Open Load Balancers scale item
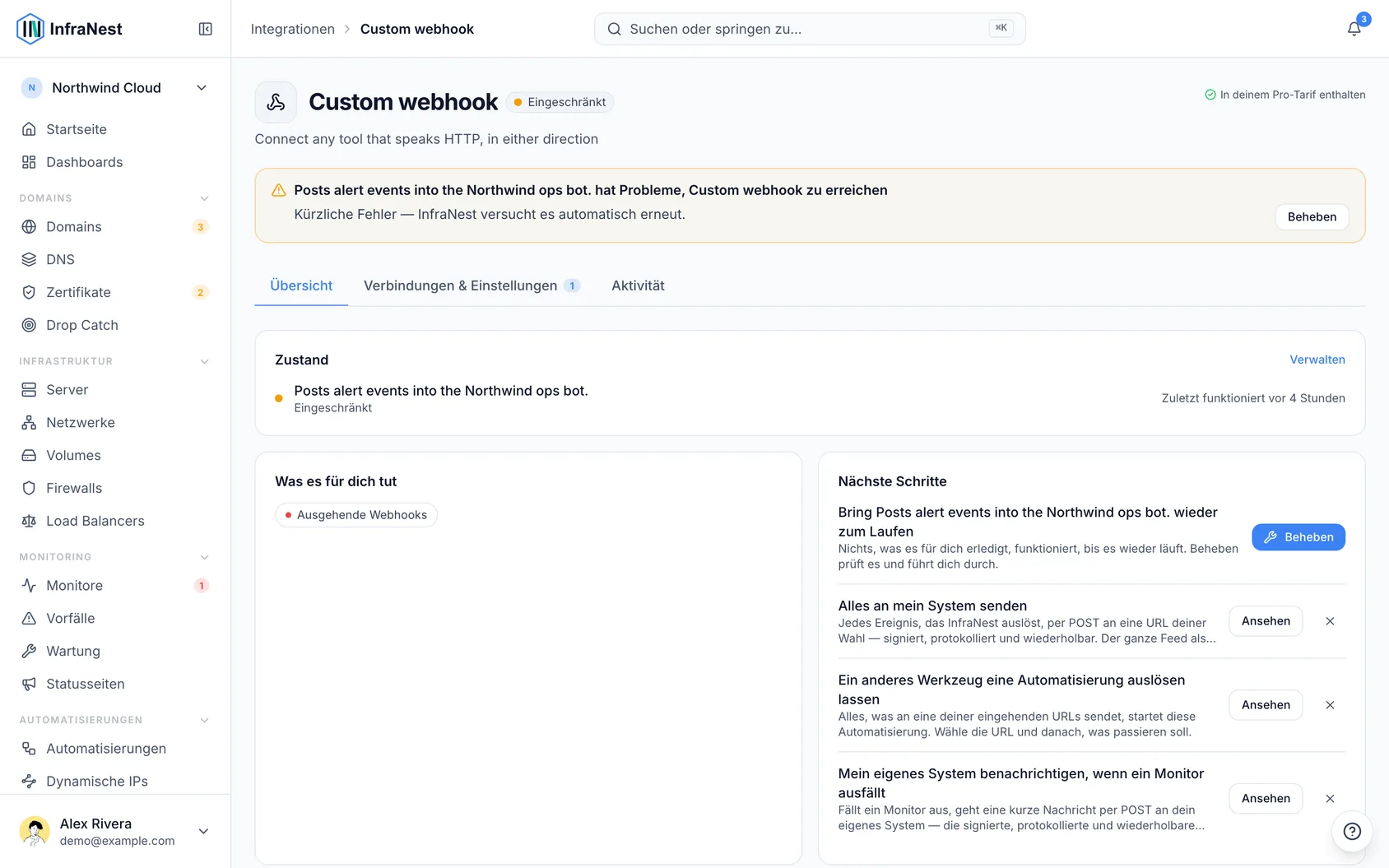Image resolution: width=1389 pixels, height=868 pixels. [115, 521]
